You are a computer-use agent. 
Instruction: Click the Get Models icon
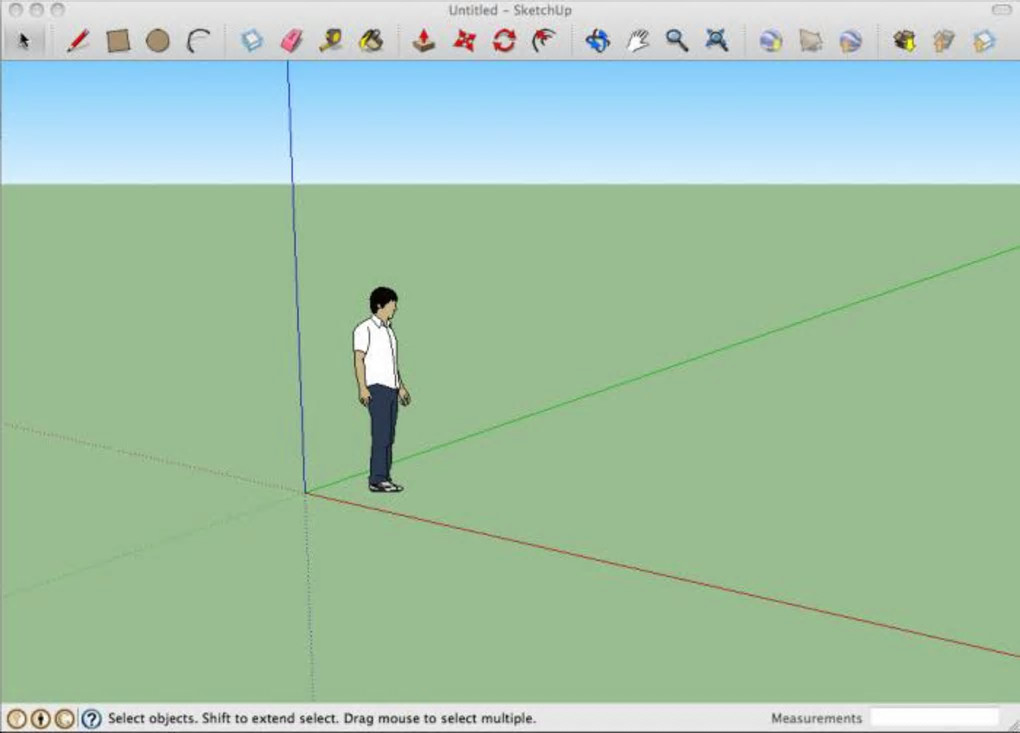[905, 41]
